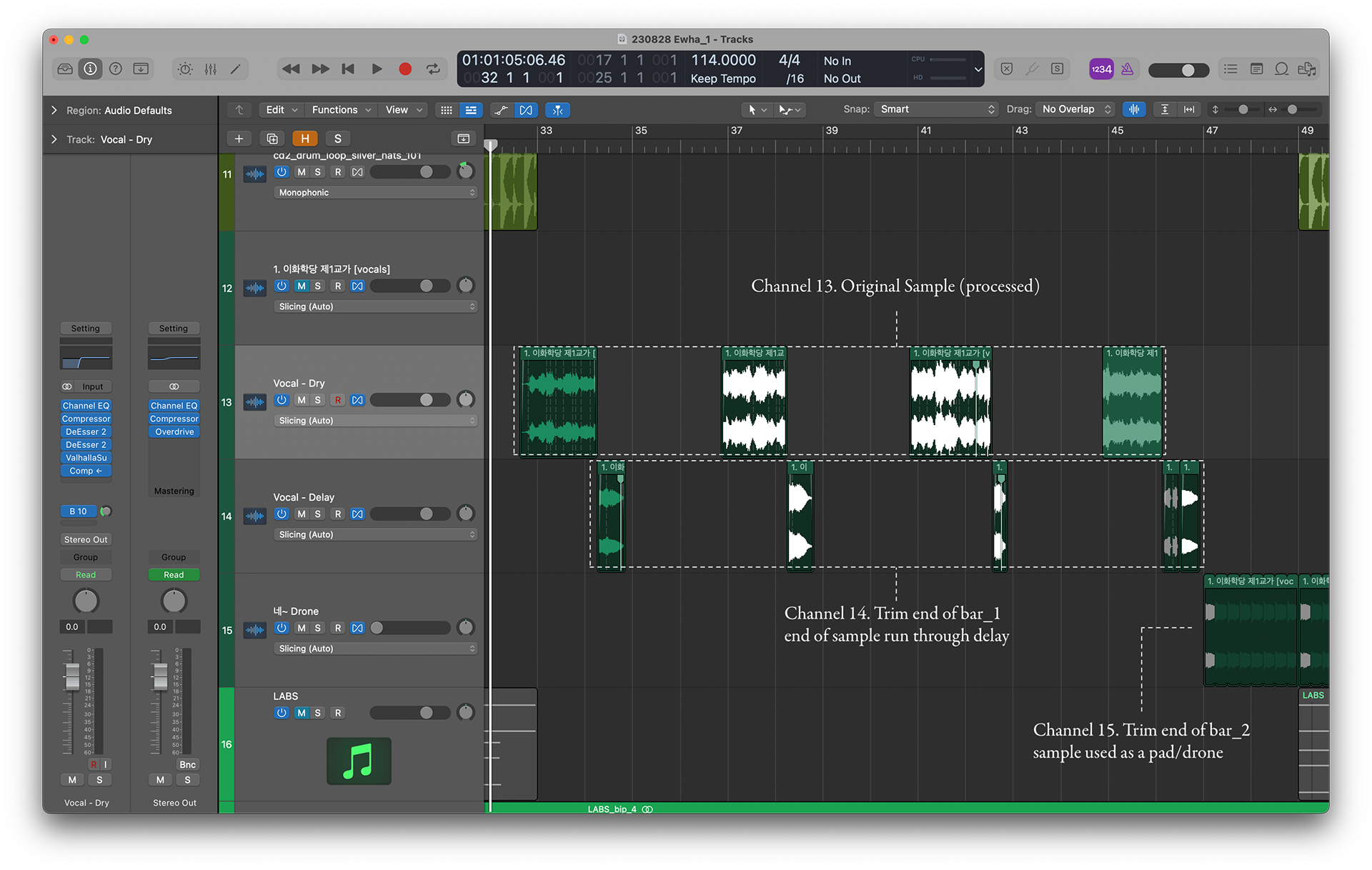The image size is (1372, 870).
Task: Open the Drag No Overlap dropdown
Action: point(1076,109)
